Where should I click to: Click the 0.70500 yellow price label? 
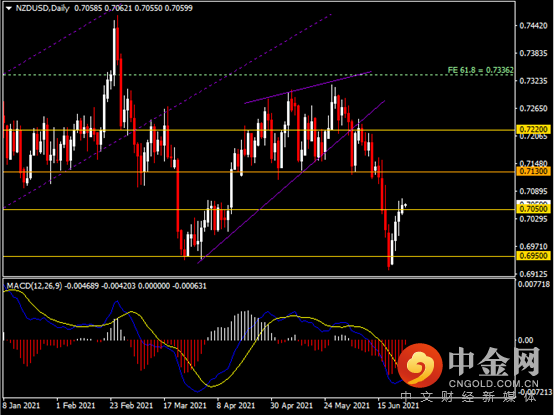click(534, 209)
